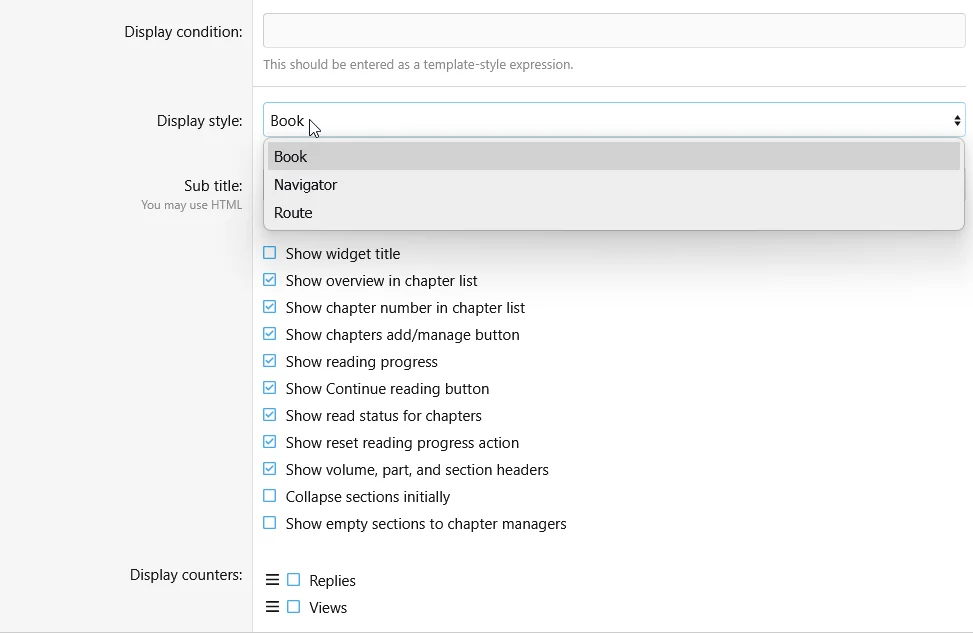Image resolution: width=973 pixels, height=633 pixels.
Task: Open the Display style dropdown
Action: (614, 120)
